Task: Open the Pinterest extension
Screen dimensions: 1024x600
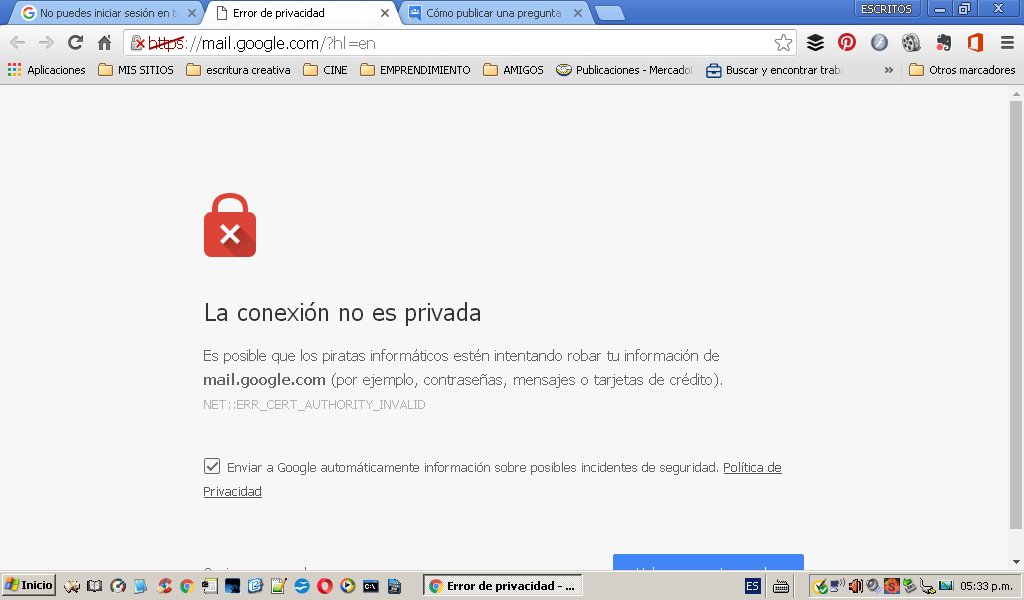Action: coord(847,42)
